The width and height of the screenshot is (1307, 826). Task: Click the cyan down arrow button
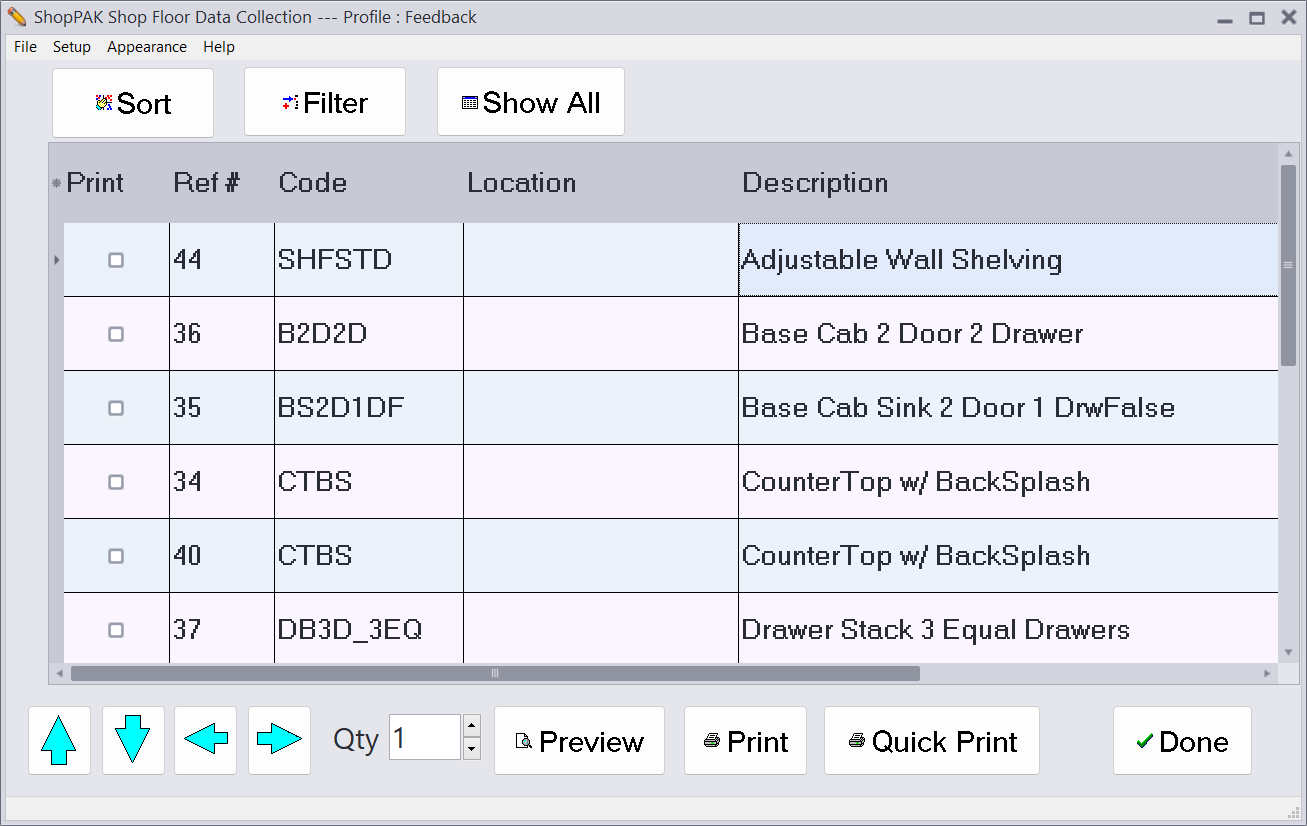[133, 741]
